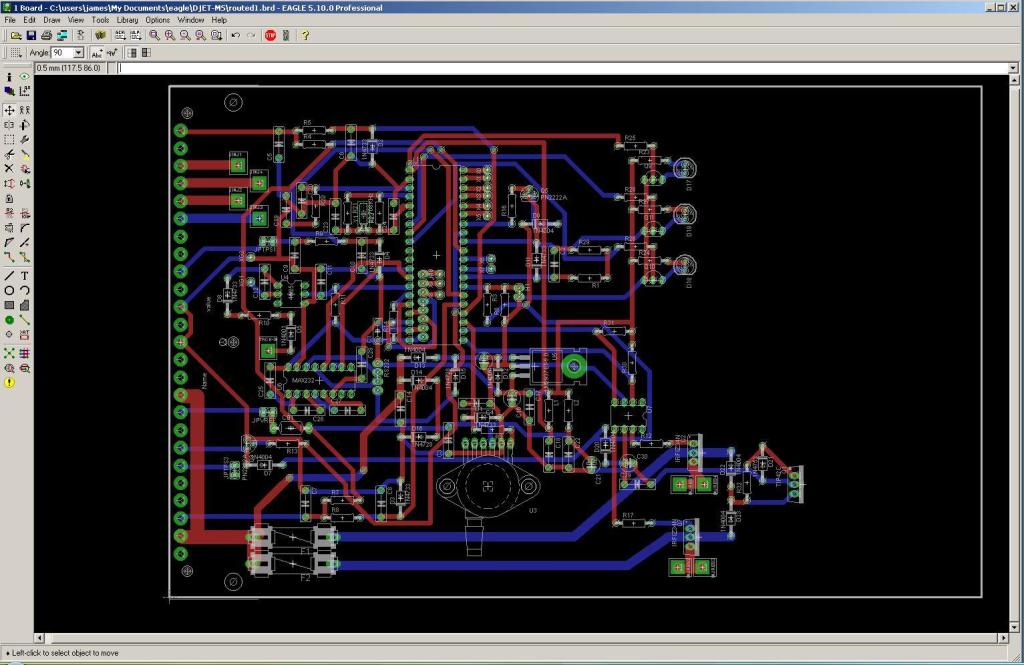
Task: Select the Wire (line) drawing tool
Action: click(9, 276)
